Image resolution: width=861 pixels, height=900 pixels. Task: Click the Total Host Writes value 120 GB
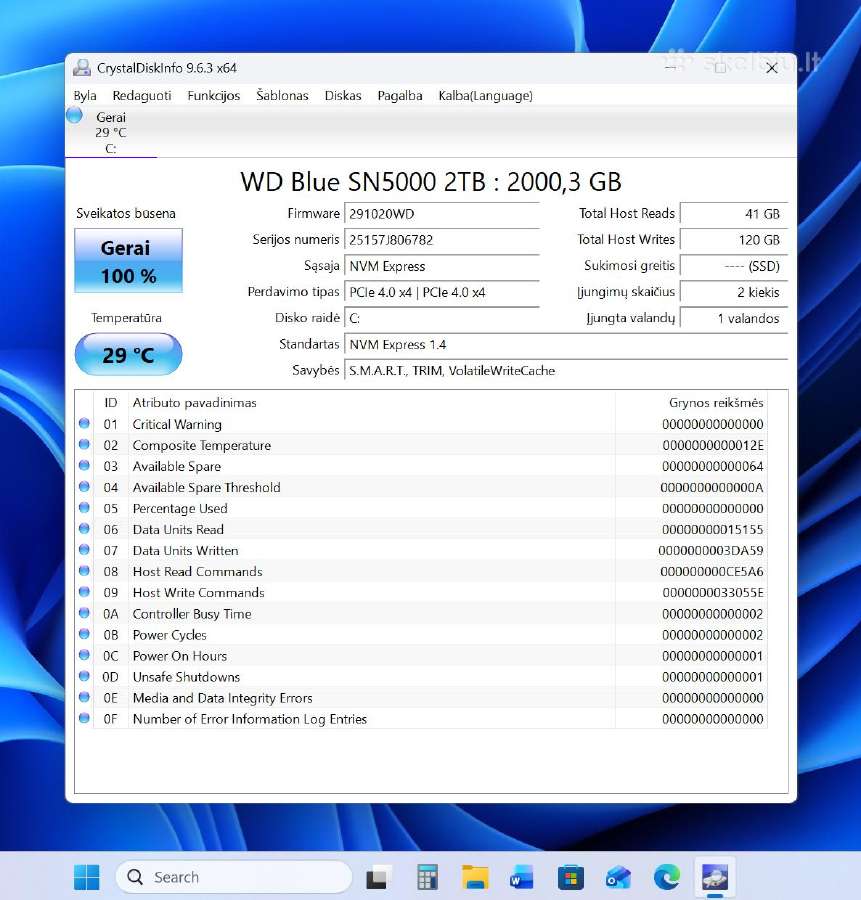734,240
